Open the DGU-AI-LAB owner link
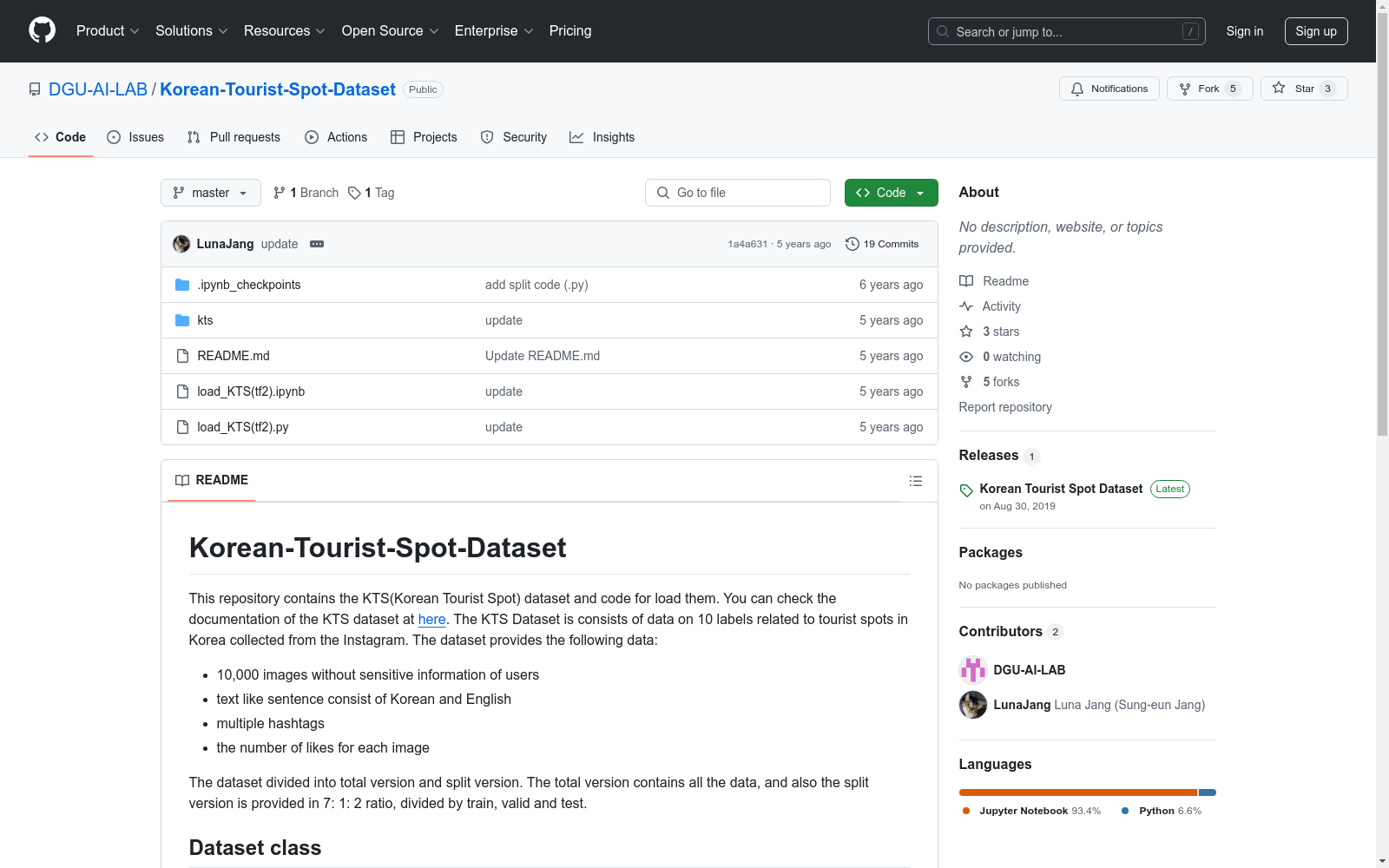The height and width of the screenshot is (868, 1389). (98, 89)
